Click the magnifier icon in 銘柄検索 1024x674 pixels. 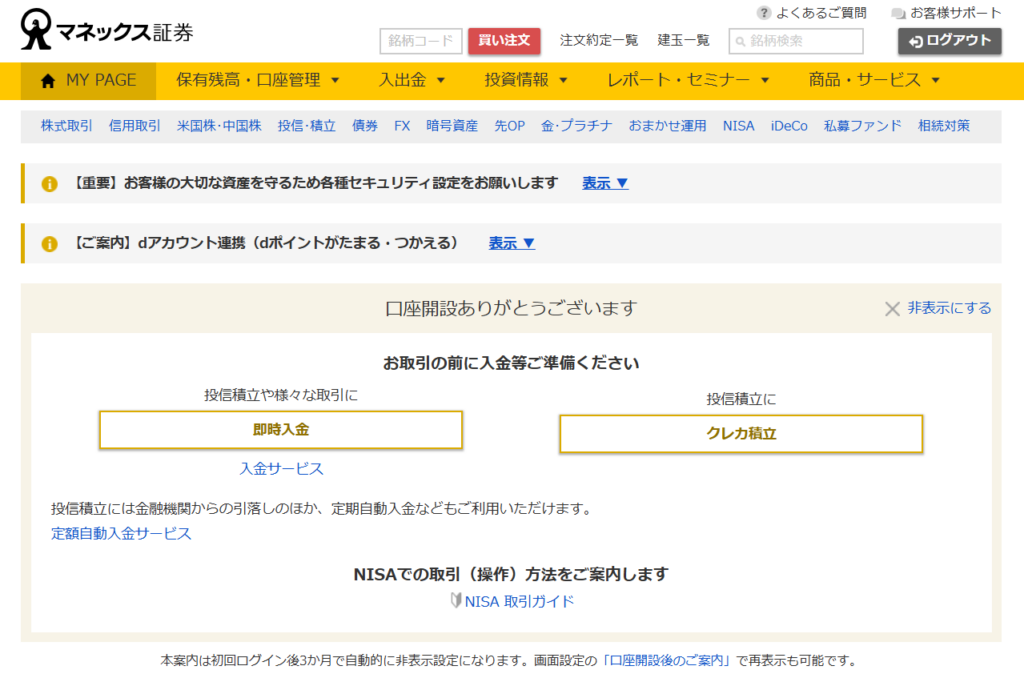pos(740,41)
